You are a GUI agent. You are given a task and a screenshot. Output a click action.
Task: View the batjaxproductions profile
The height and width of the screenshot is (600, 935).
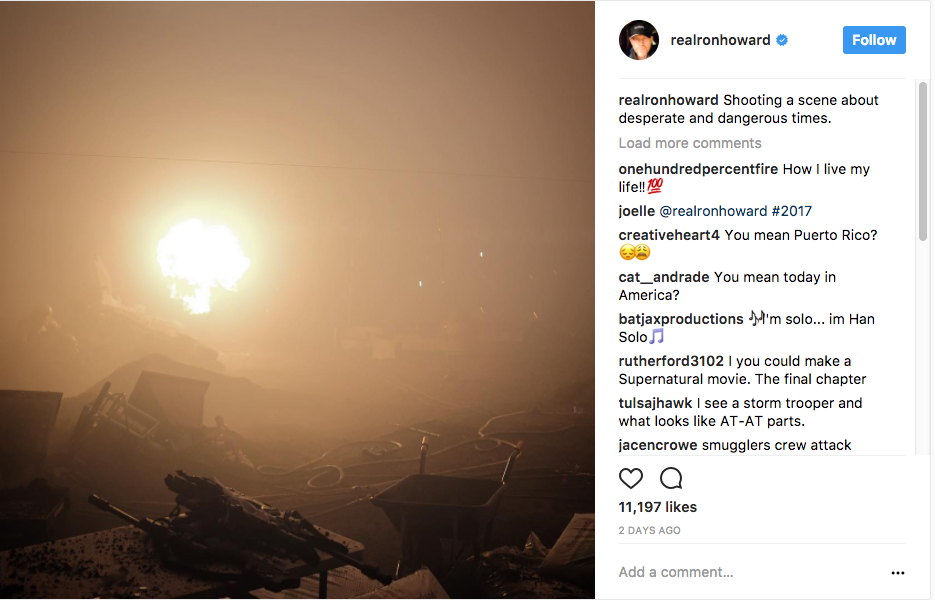pos(681,319)
